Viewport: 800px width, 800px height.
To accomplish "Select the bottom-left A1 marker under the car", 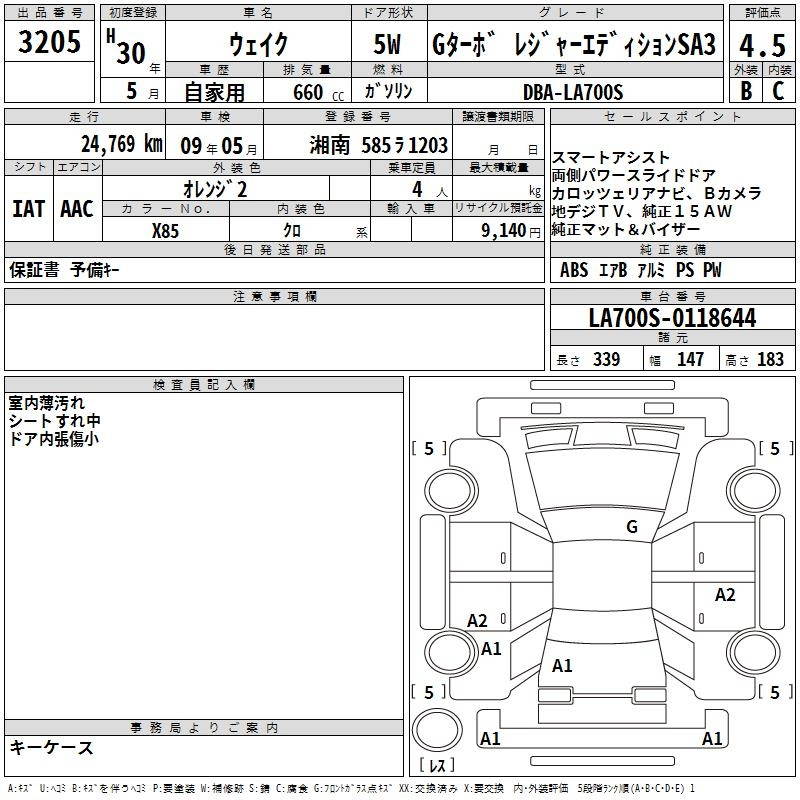I will tap(490, 739).
